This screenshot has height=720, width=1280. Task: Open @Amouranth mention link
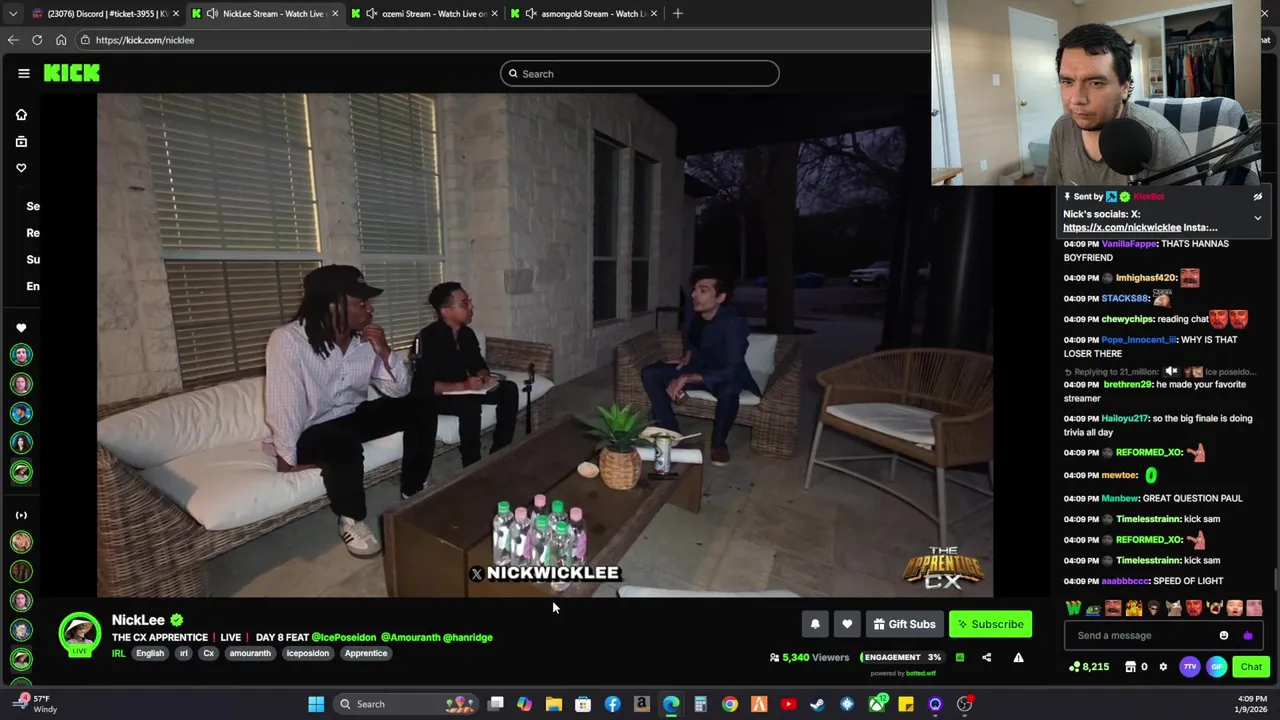click(x=410, y=637)
